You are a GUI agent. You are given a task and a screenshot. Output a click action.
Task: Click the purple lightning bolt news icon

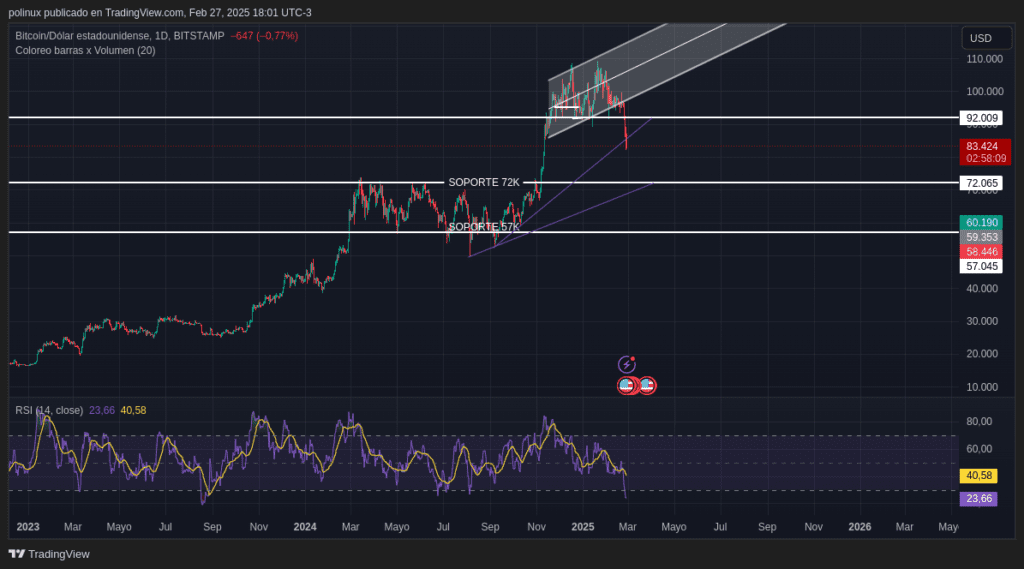[x=627, y=365]
